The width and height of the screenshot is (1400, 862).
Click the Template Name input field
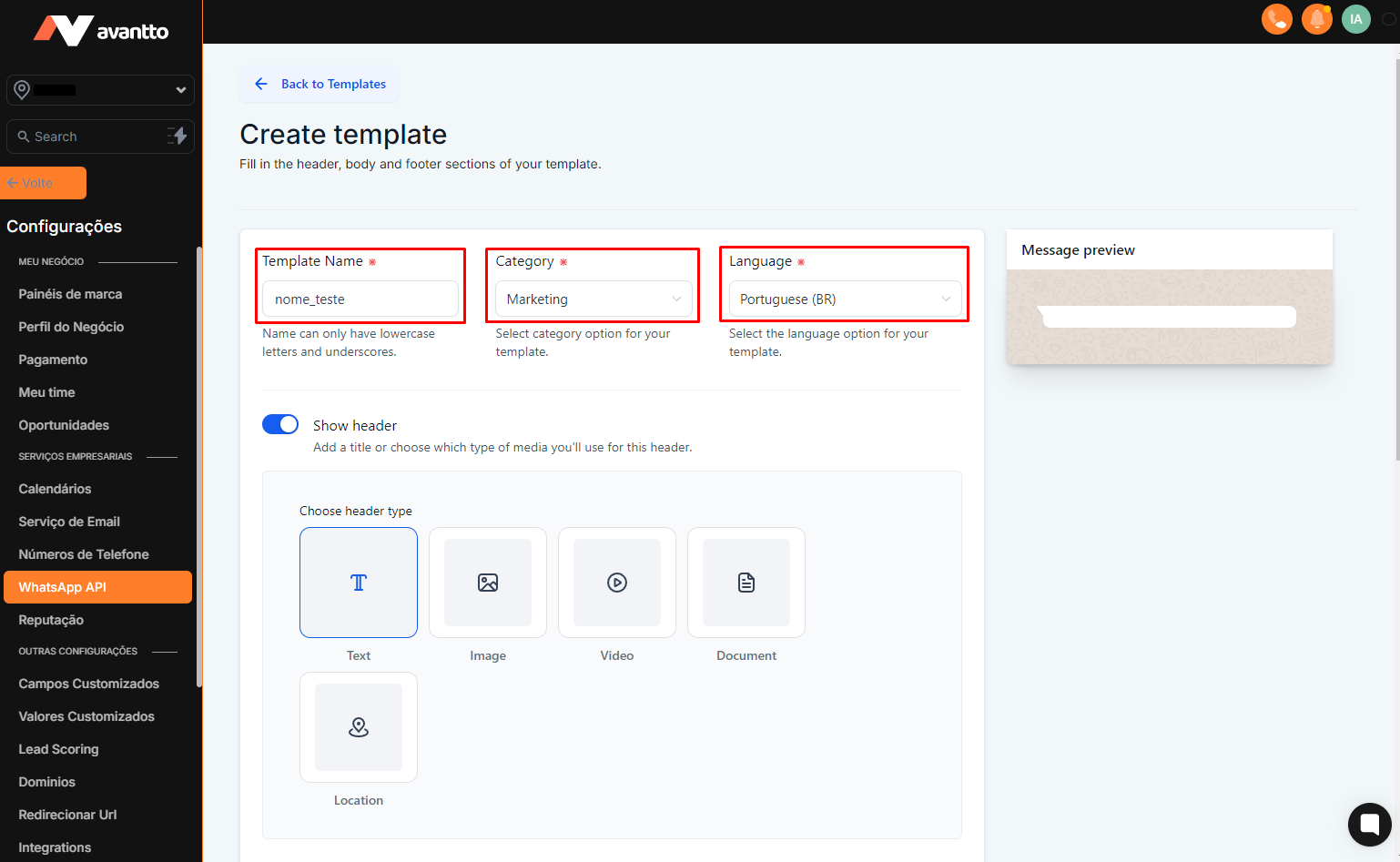click(x=360, y=299)
